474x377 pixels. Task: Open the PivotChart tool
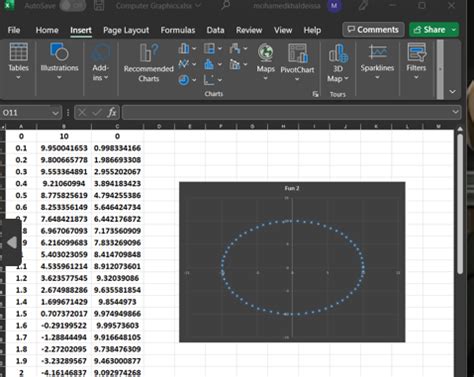click(x=297, y=62)
